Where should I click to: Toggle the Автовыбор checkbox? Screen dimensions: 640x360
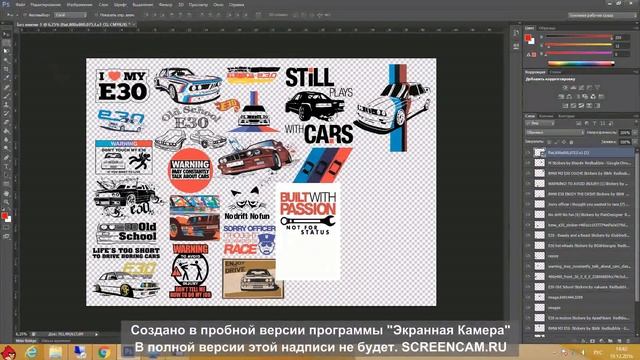[x=25, y=15]
